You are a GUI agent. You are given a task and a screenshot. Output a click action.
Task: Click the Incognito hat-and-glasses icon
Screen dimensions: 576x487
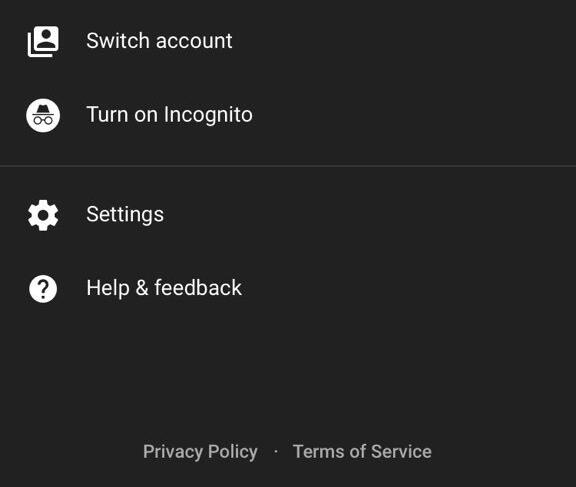coord(43,115)
